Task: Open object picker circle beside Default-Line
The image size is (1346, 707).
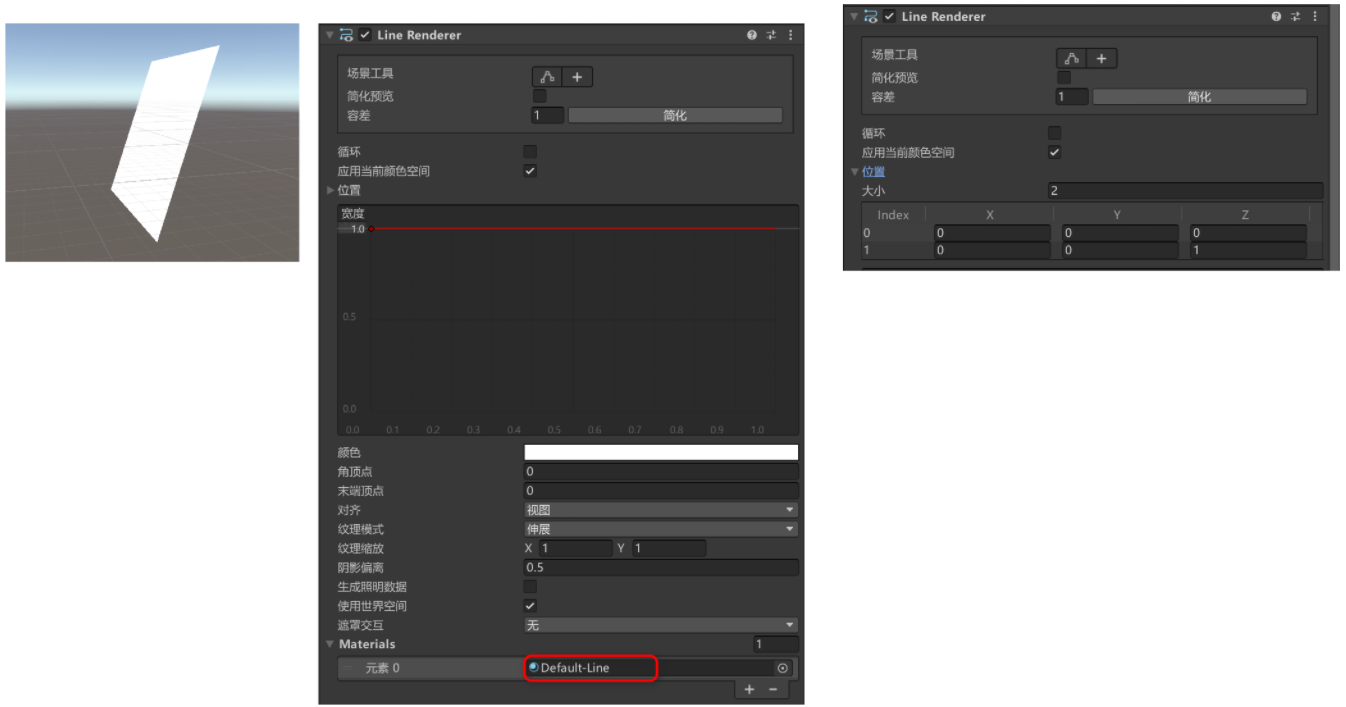Action: pyautogui.click(x=782, y=668)
